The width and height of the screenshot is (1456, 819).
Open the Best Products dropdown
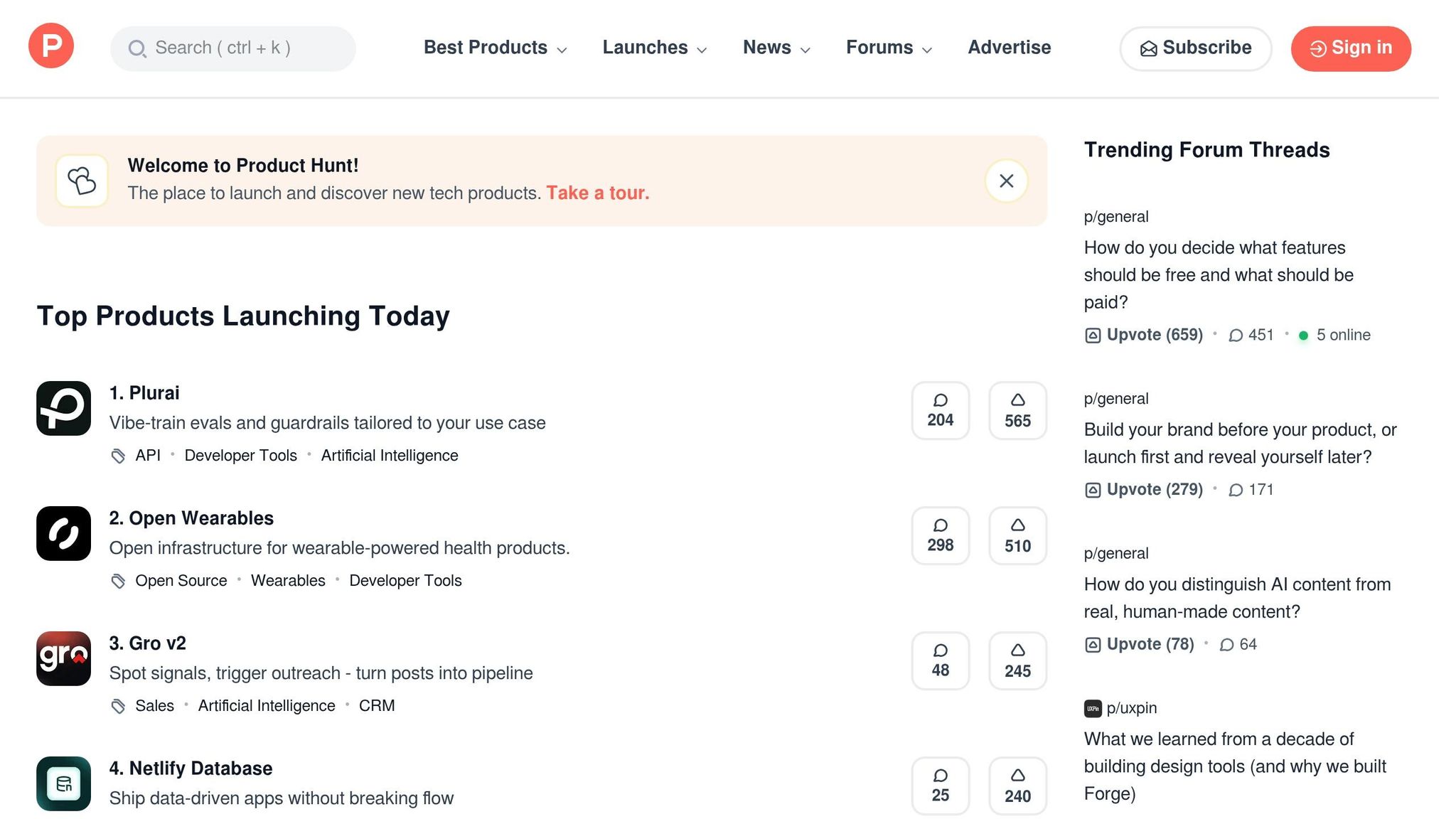click(x=494, y=48)
